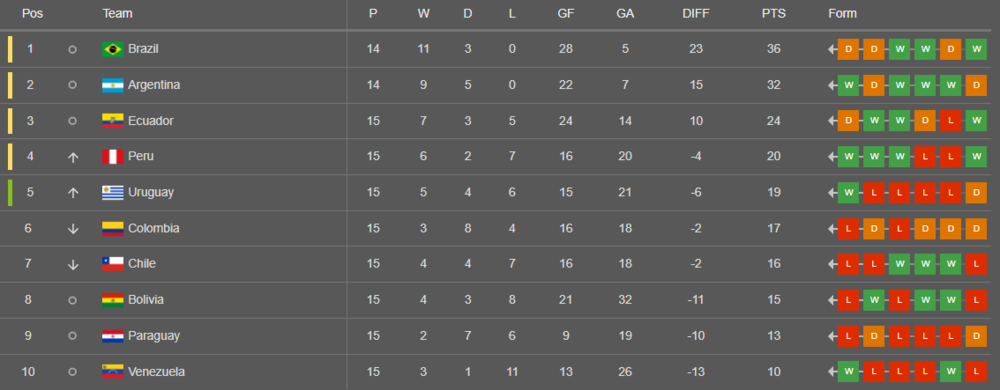Click the Uruguay flag icon
The height and width of the screenshot is (390, 1000).
[113, 192]
